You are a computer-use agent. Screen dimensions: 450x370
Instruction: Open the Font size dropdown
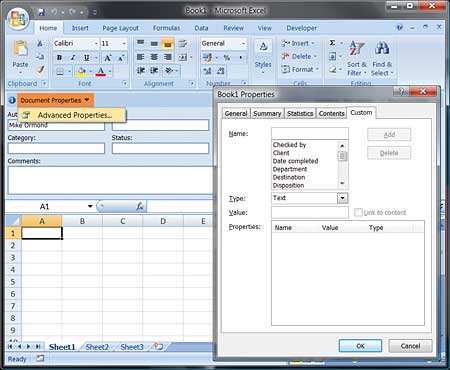(124, 44)
